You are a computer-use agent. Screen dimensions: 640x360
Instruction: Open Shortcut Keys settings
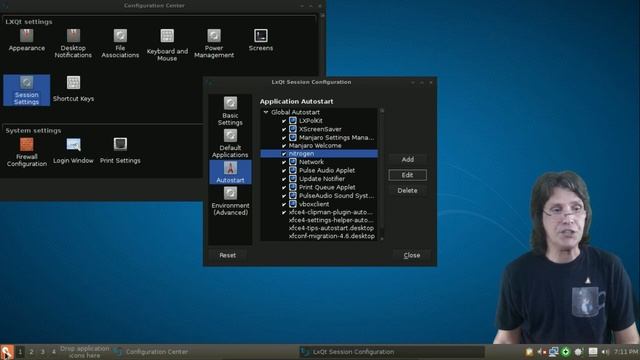pos(73,89)
